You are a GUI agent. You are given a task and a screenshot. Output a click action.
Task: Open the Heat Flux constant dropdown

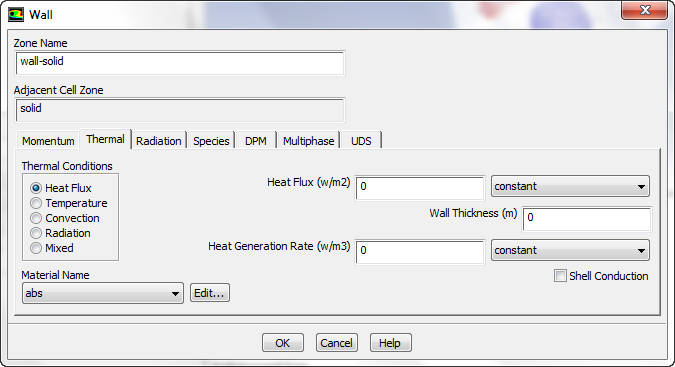point(570,186)
